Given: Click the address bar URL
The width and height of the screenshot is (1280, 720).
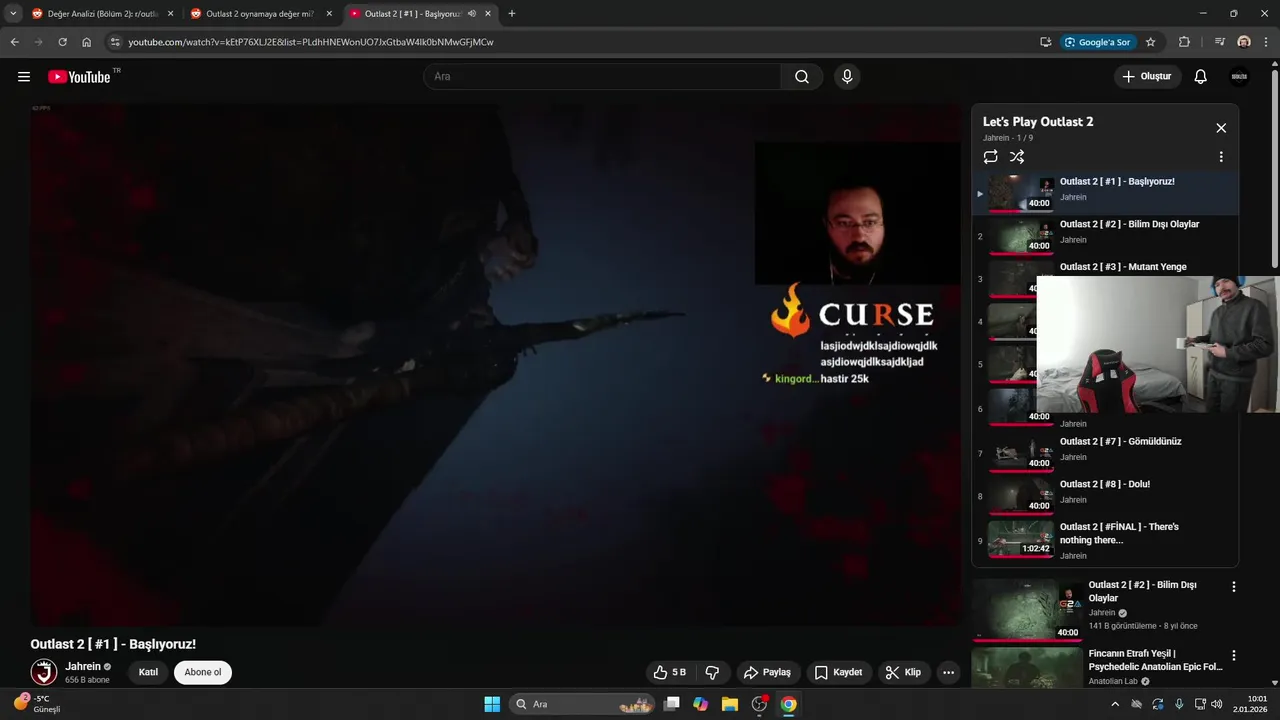Looking at the screenshot, I should pyautogui.click(x=310, y=42).
